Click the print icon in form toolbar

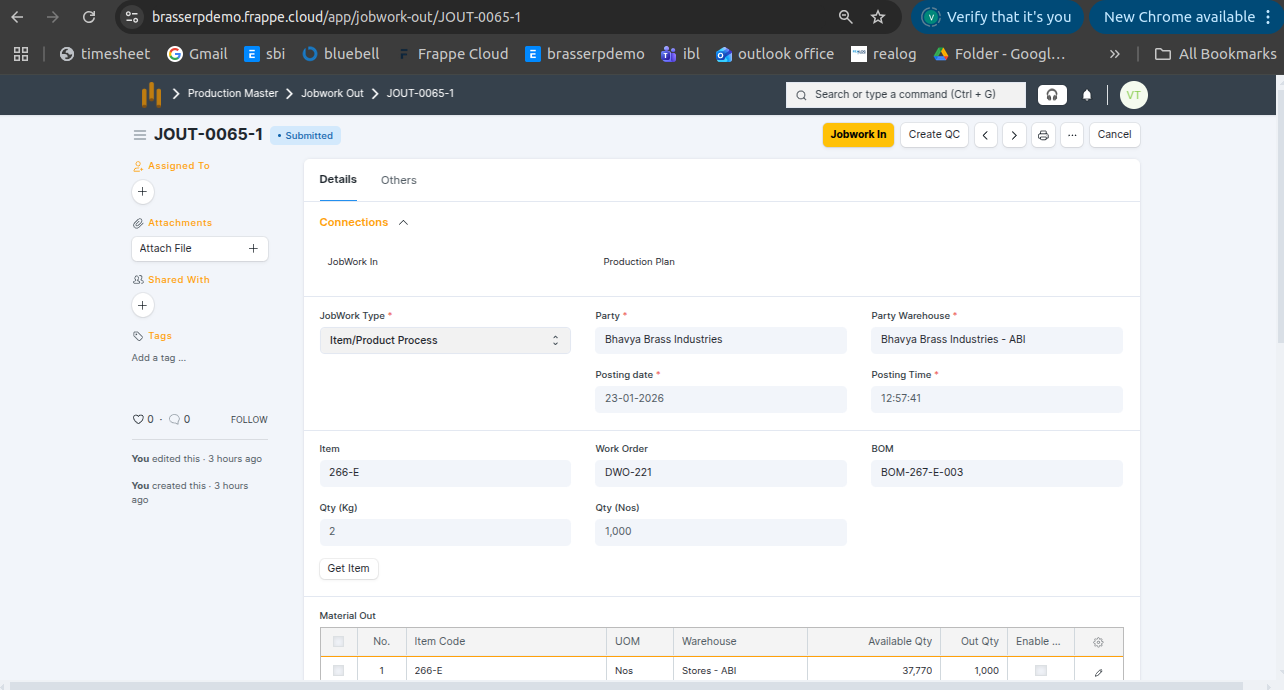[x=1043, y=135]
